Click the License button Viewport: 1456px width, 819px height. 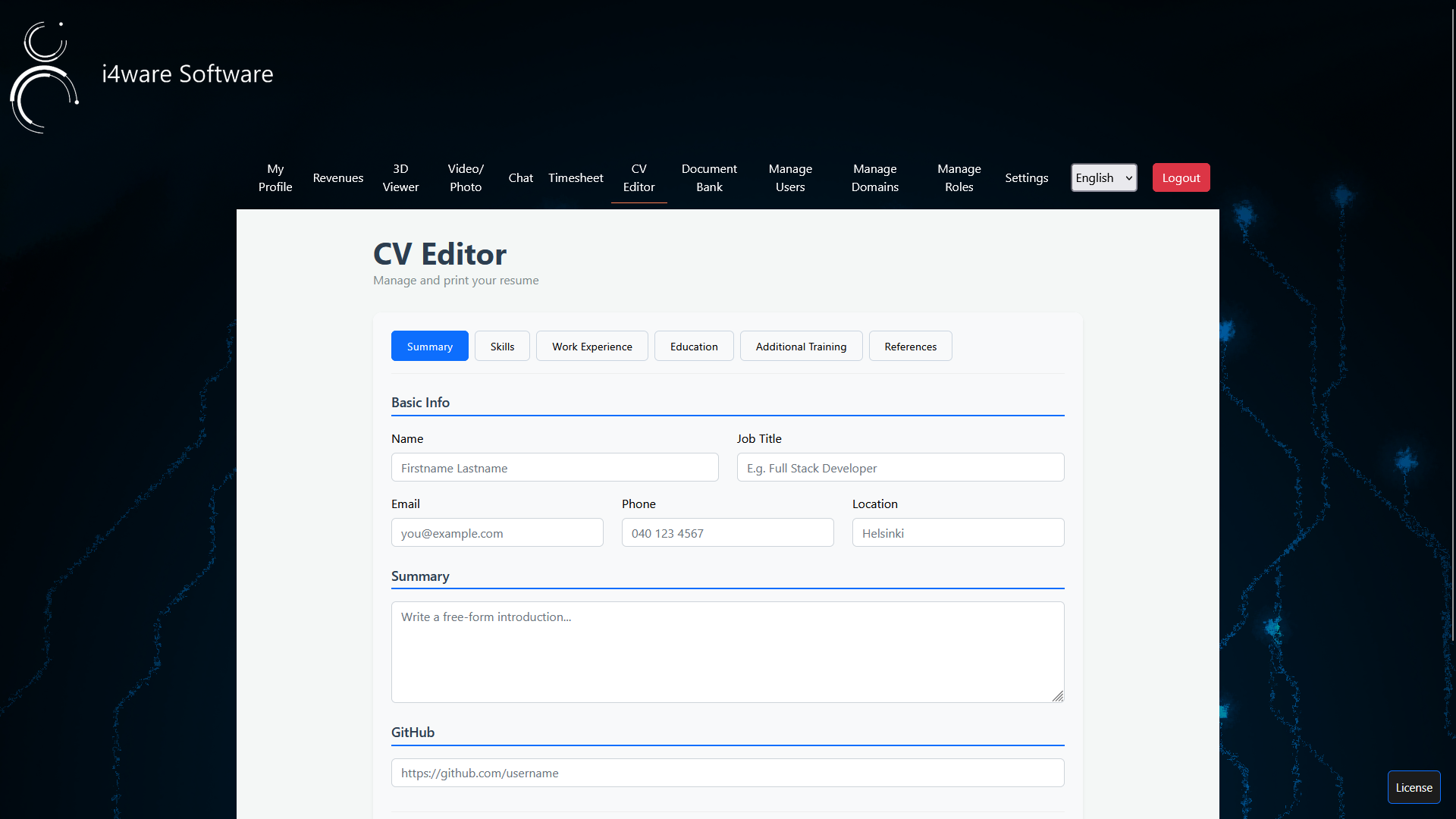(1414, 787)
